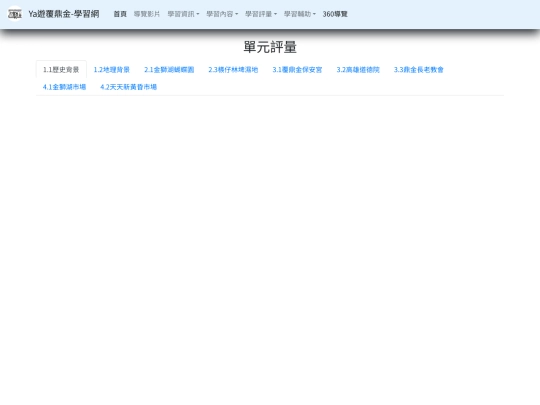Open Ya遊覆鼎金-學習網 site title link

click(64, 14)
